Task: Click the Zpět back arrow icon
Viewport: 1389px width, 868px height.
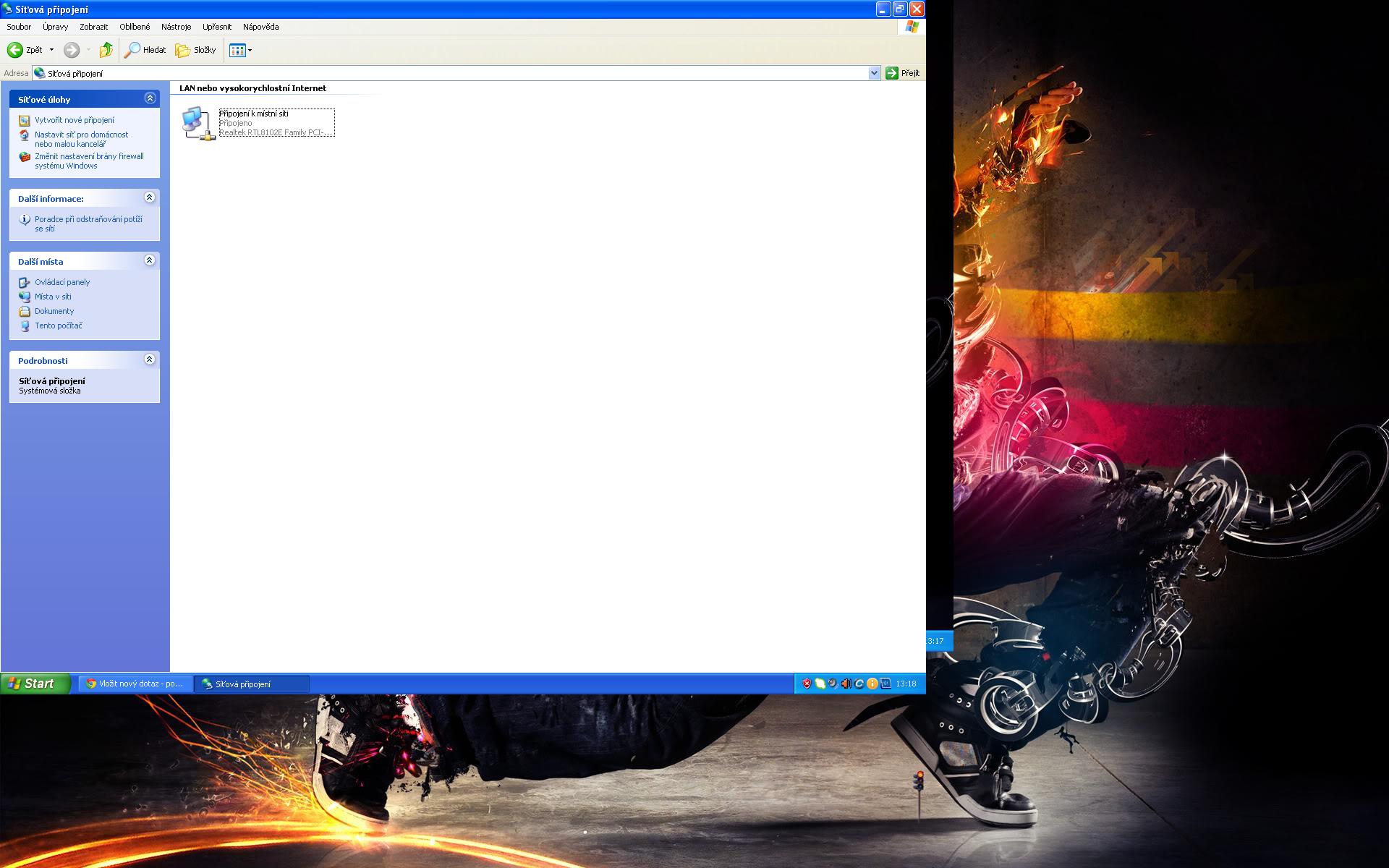Action: 14,50
